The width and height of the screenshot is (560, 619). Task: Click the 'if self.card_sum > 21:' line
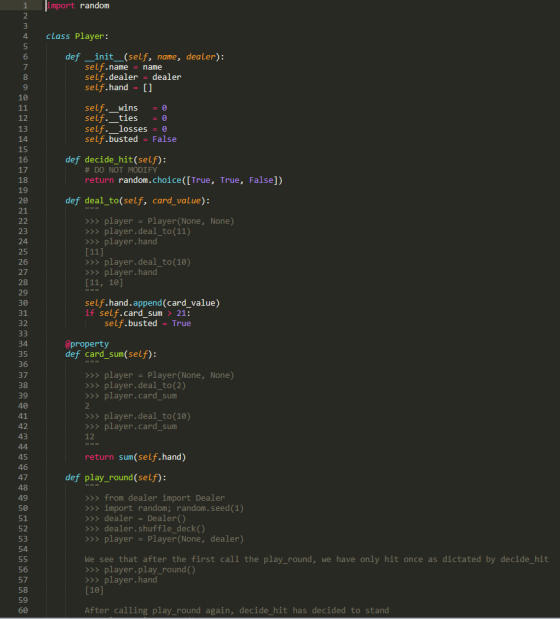coord(137,313)
